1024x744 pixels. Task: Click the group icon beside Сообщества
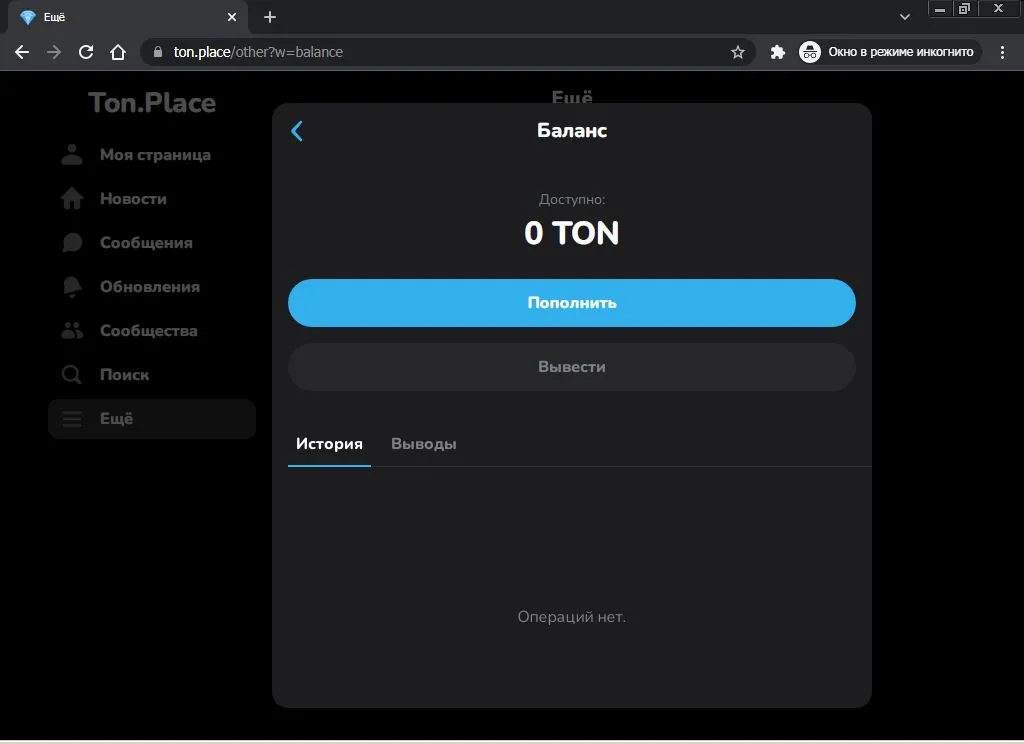click(x=72, y=331)
